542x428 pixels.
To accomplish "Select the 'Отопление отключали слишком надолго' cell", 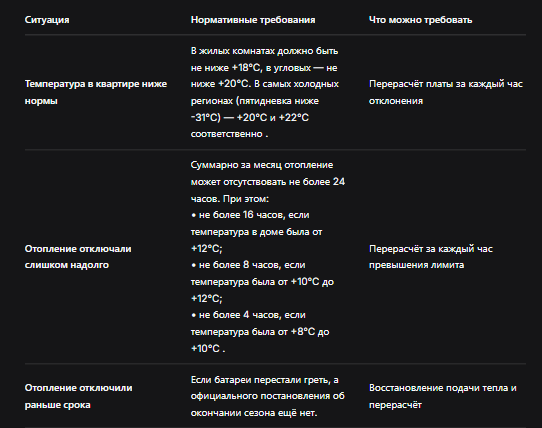I will click(x=78, y=257).
